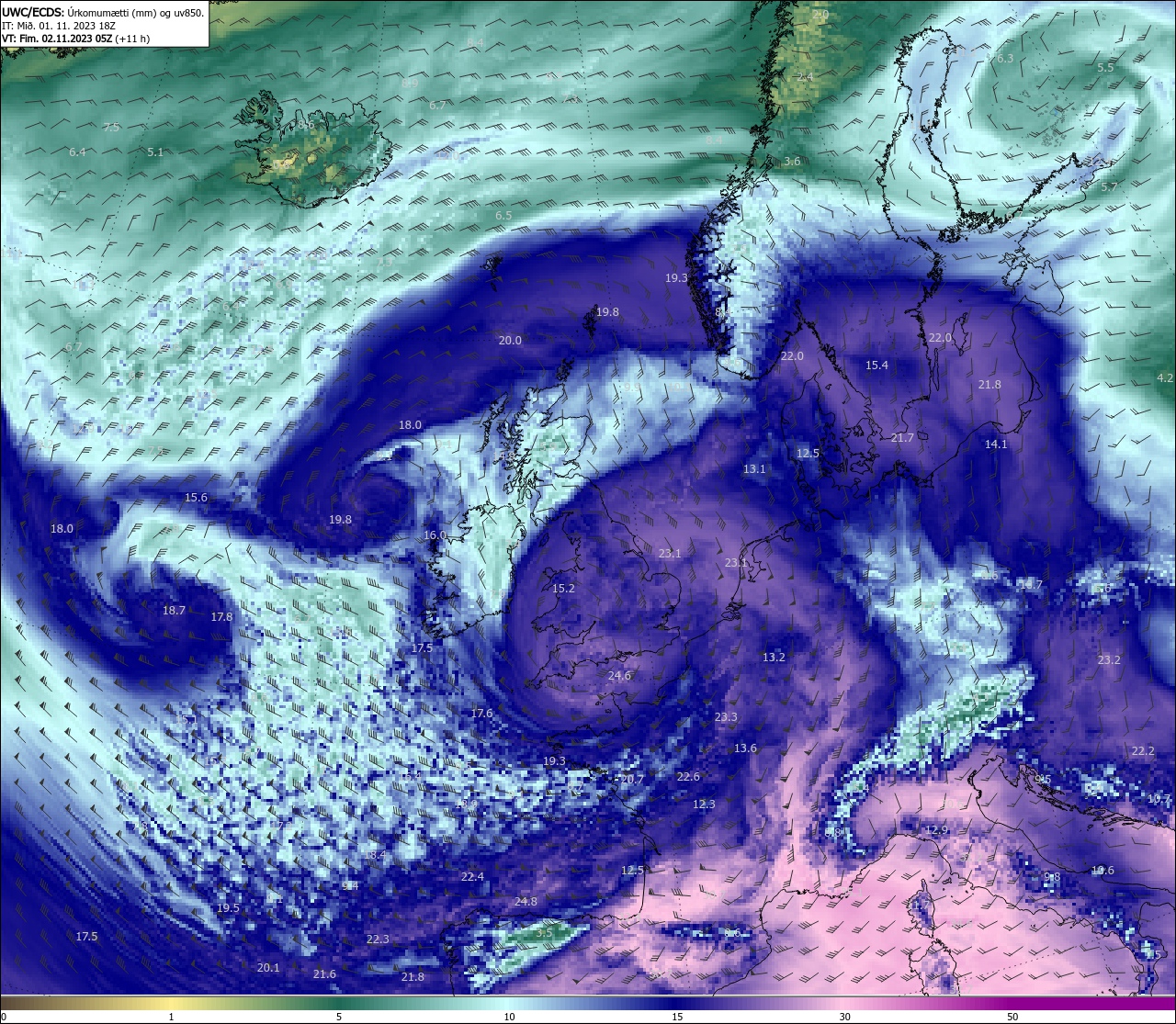Click the map value '5.1'
Screen dimensions: 1176x1024
click(155, 152)
